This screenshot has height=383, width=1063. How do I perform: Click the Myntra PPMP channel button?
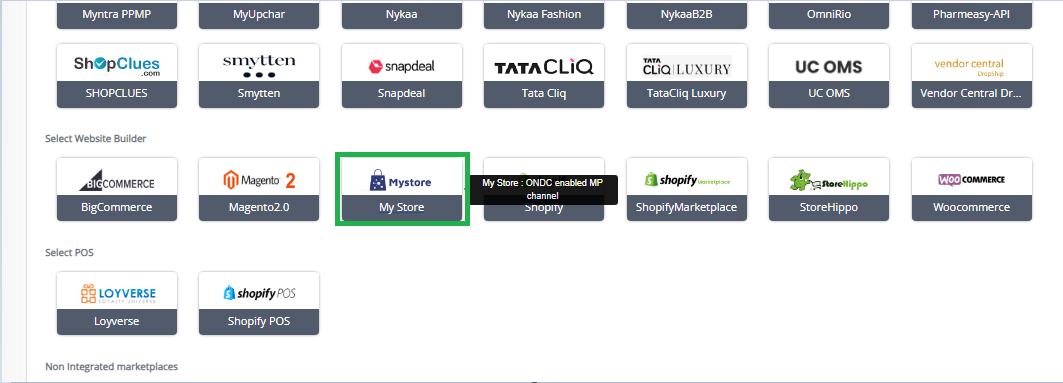tap(117, 14)
